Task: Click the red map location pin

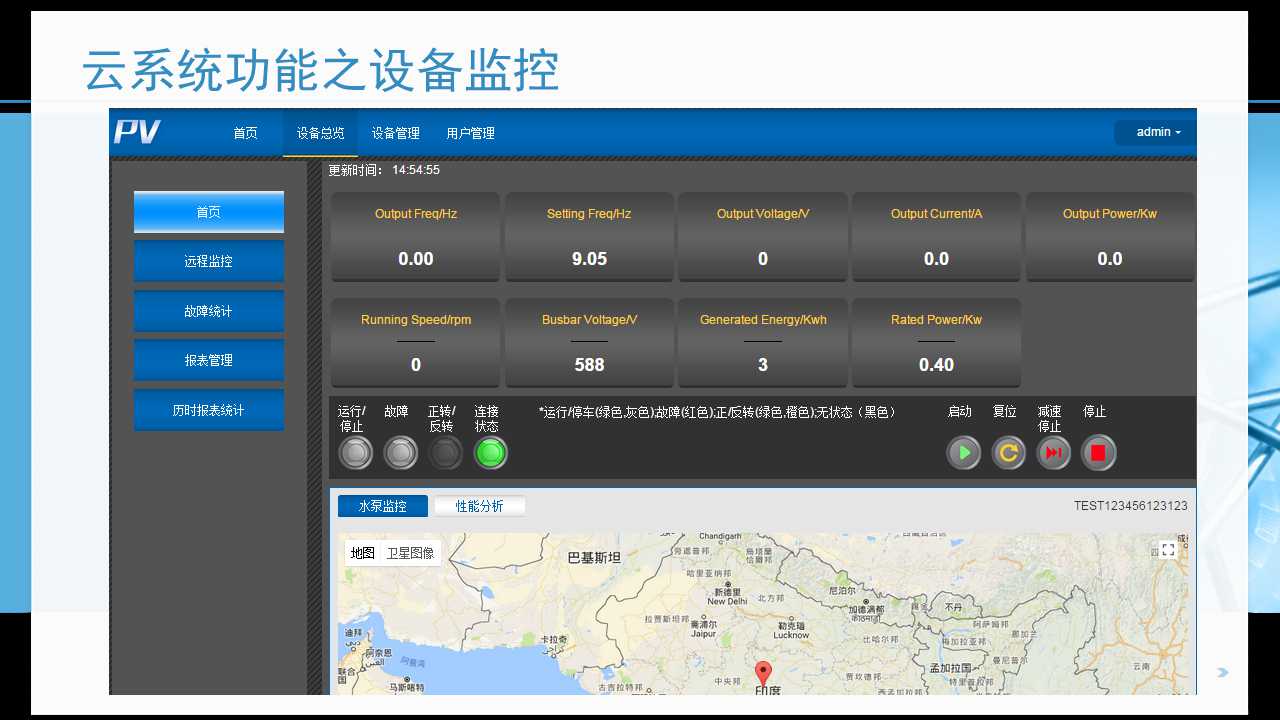Action: pos(763,673)
